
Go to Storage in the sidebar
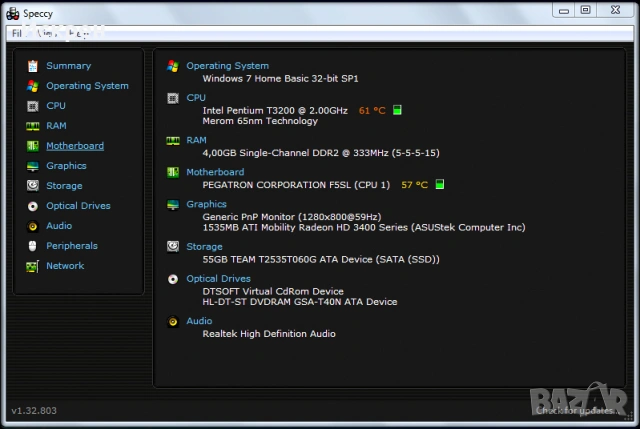tap(64, 186)
